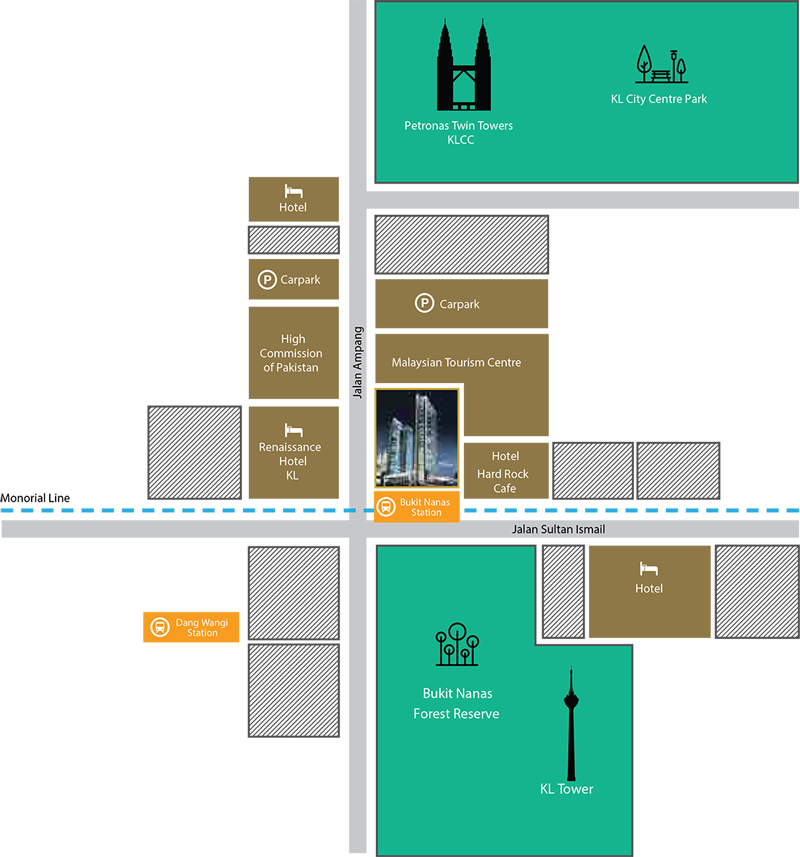
Task: Select the KL City Centre Park tree-and-bench icon
Action: click(661, 64)
